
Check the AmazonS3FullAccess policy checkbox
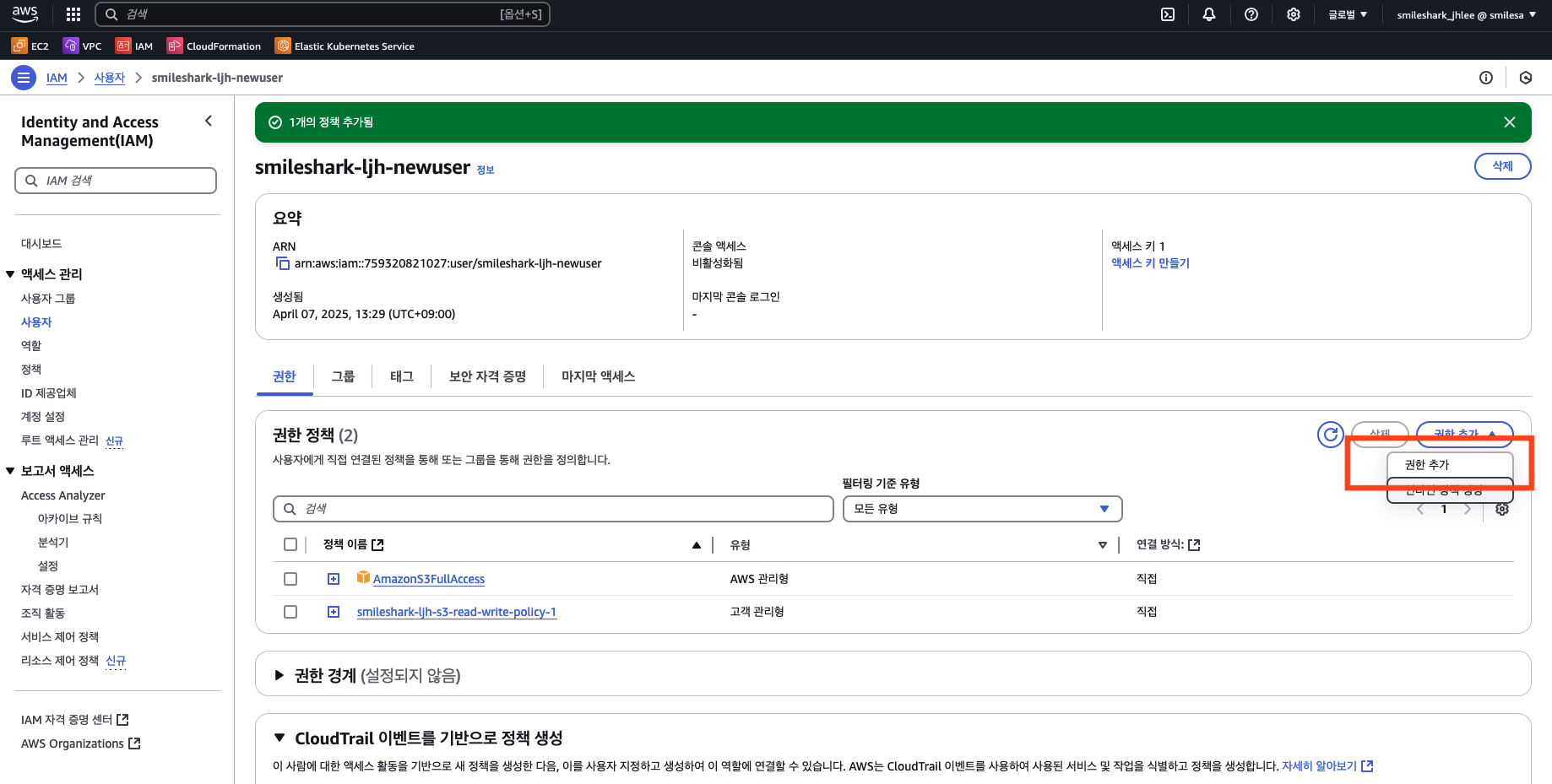pos(290,579)
